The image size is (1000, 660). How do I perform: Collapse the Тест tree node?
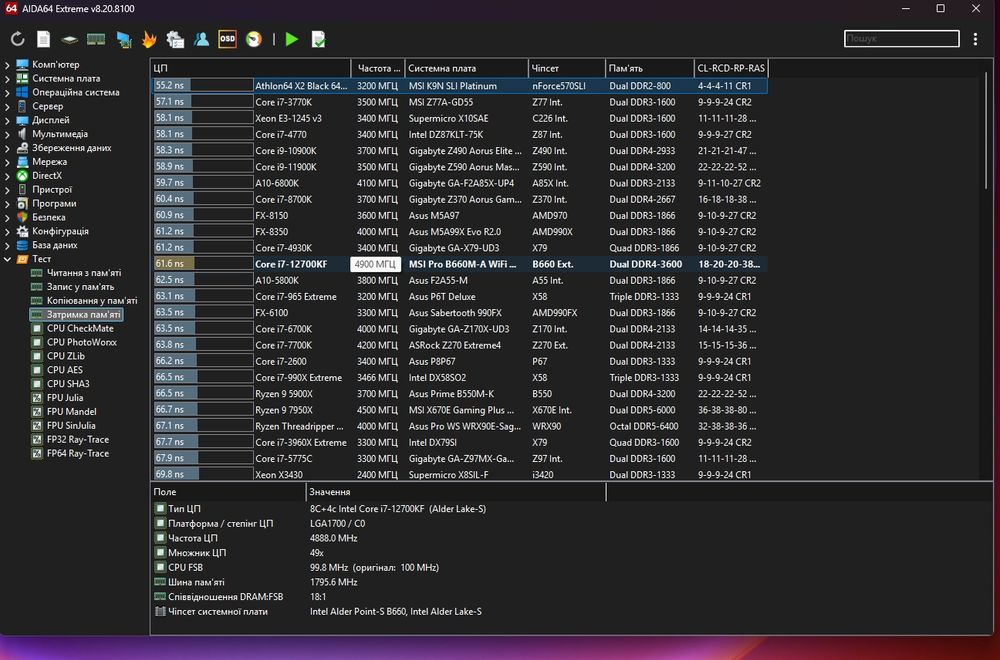tap(8, 259)
